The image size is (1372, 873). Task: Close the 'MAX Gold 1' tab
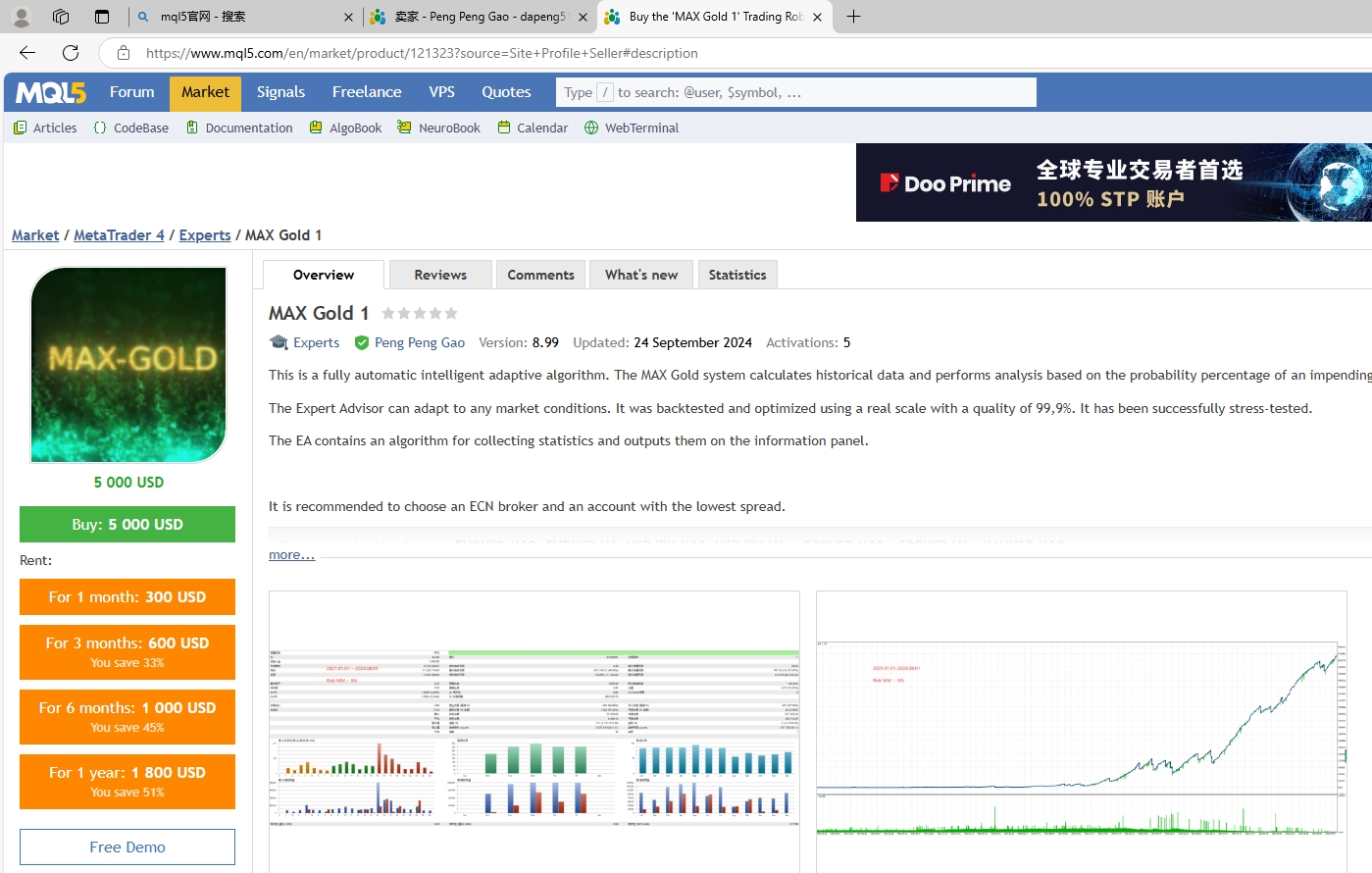pos(817,17)
